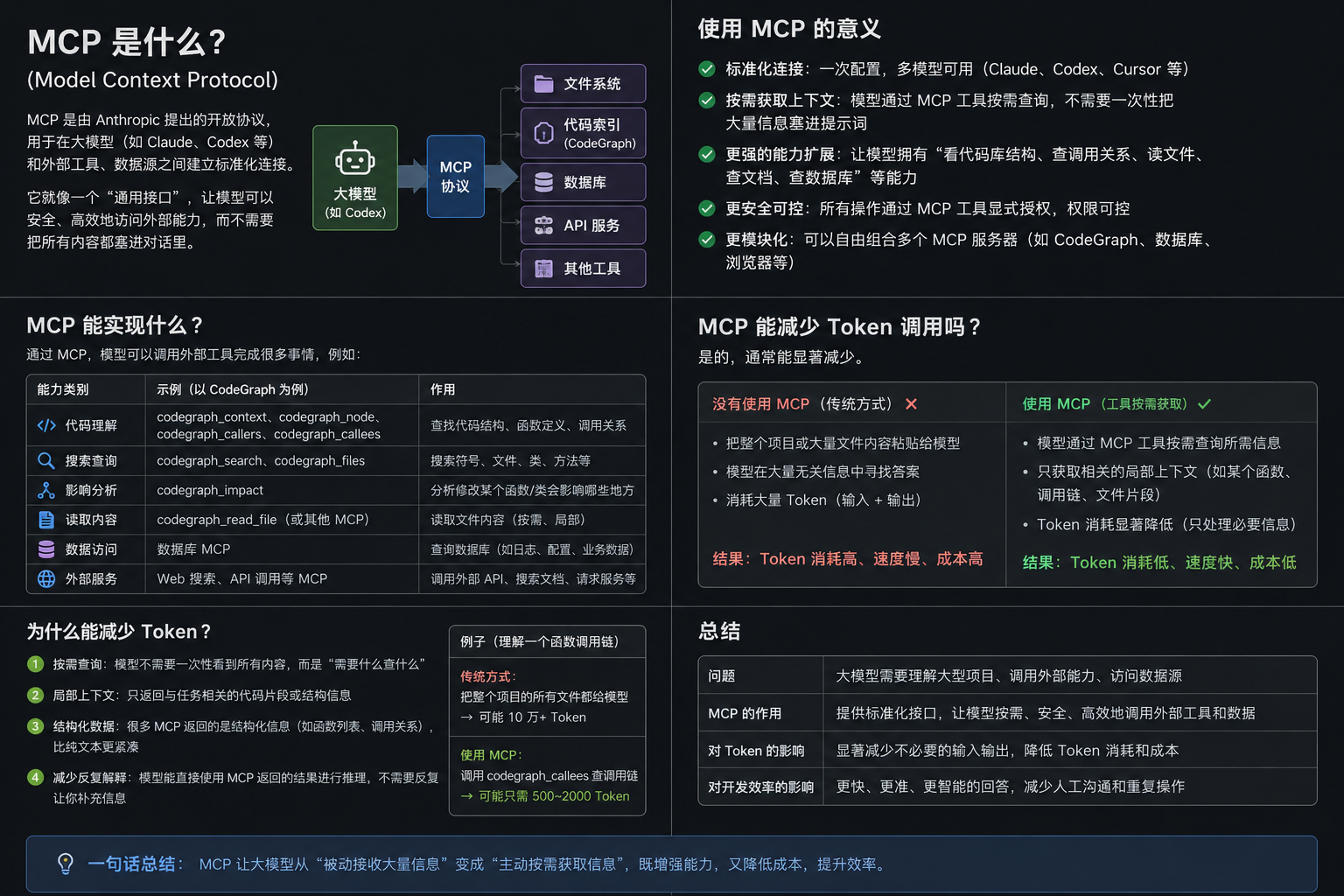
Task: Click the code brackets icon in 代码理解 row
Action: (46, 425)
